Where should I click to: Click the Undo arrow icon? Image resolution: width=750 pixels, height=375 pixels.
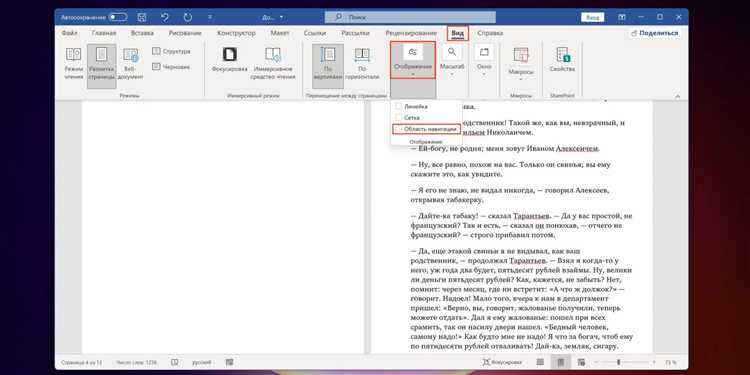(165, 17)
